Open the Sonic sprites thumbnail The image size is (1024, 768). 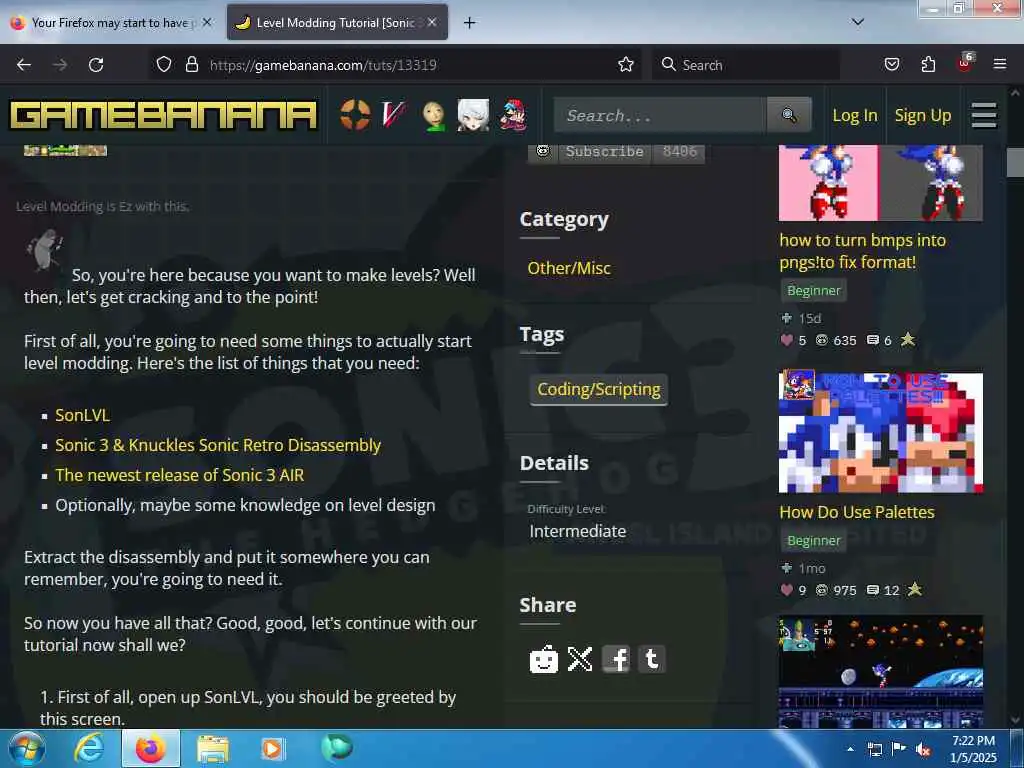(x=880, y=183)
